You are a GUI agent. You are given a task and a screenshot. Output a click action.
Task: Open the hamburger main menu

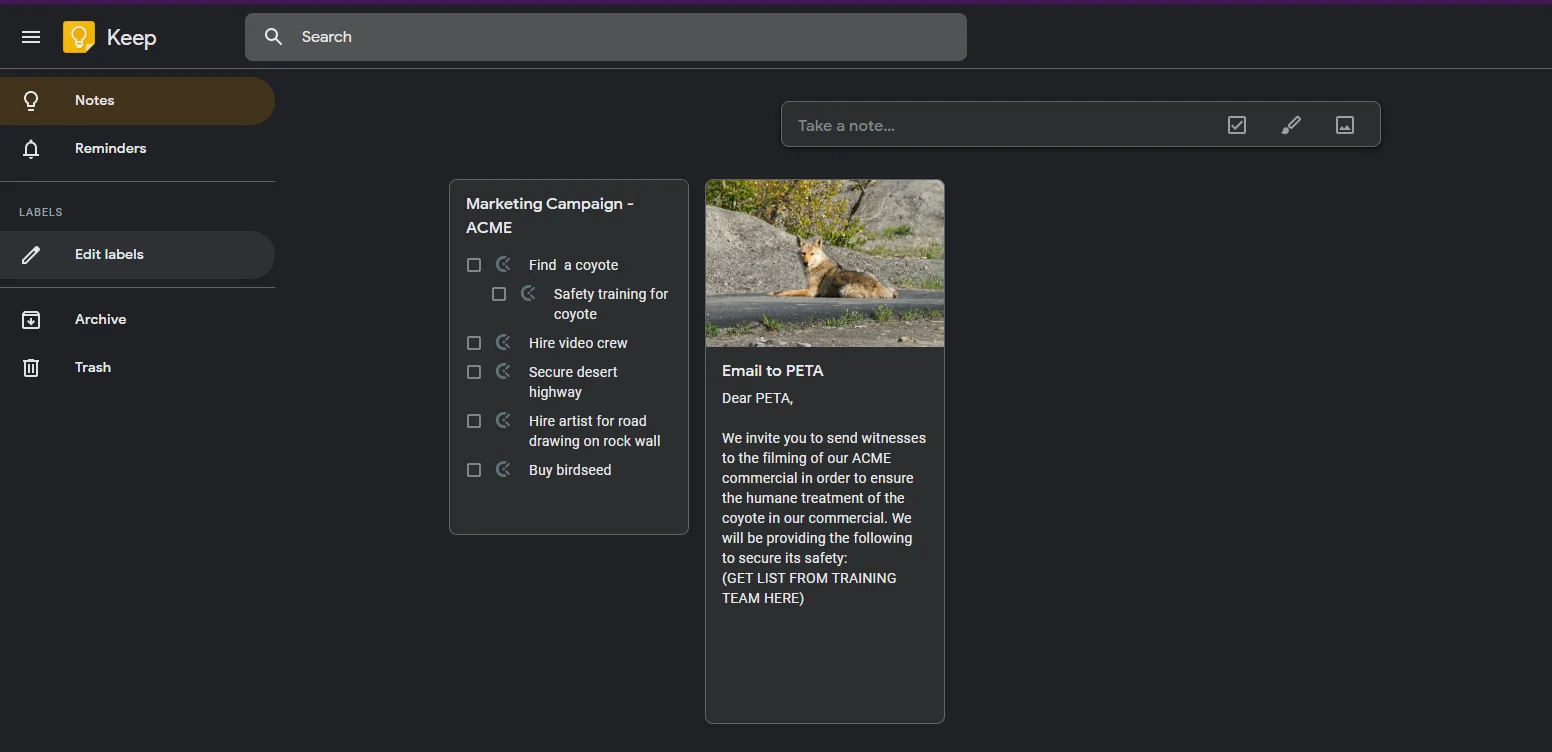31,37
